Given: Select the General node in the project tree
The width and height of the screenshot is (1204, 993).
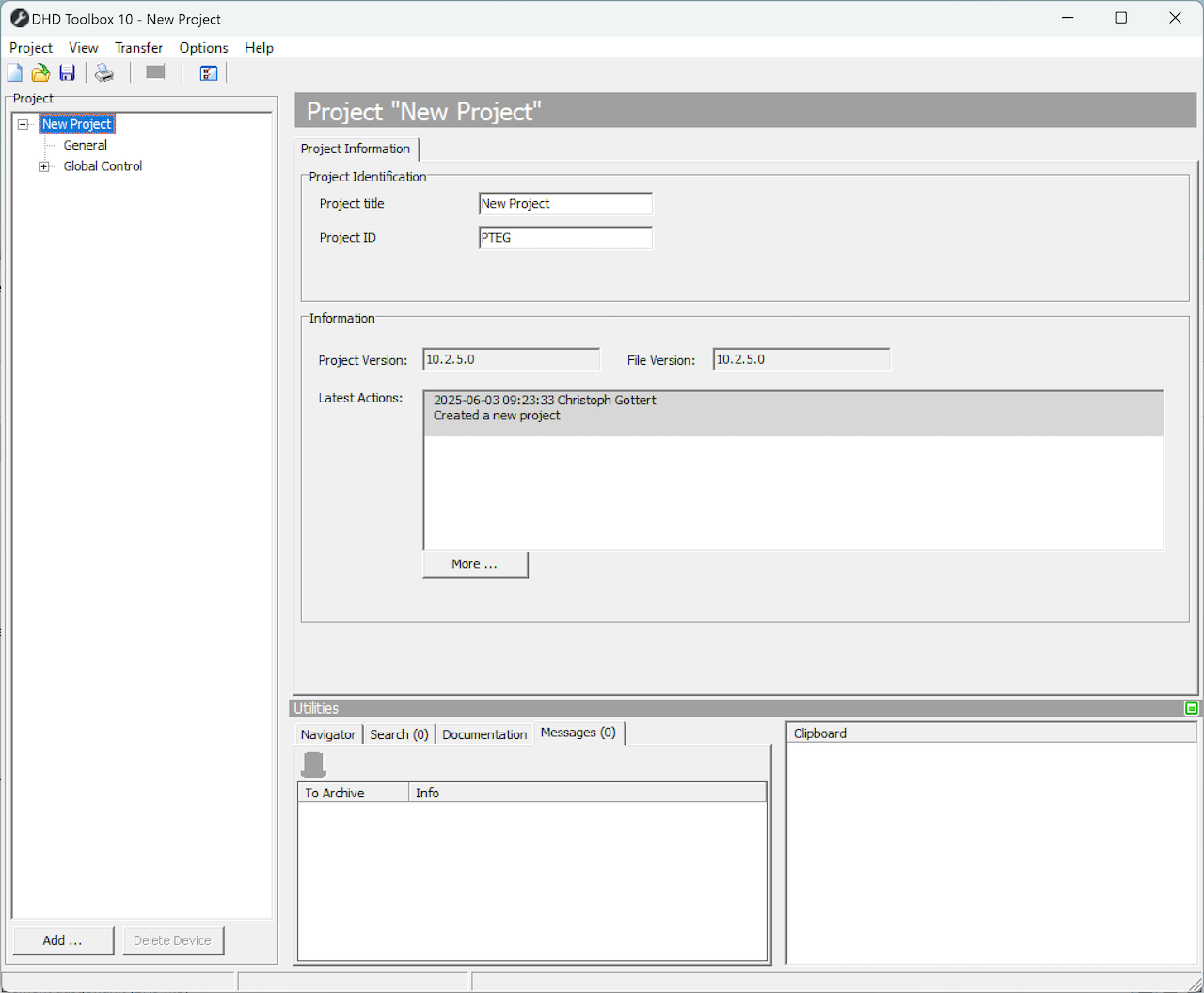Looking at the screenshot, I should (x=84, y=145).
